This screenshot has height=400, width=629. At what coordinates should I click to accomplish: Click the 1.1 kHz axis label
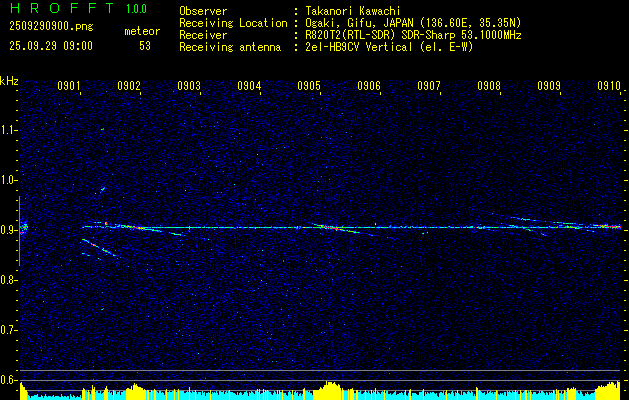pos(7,130)
